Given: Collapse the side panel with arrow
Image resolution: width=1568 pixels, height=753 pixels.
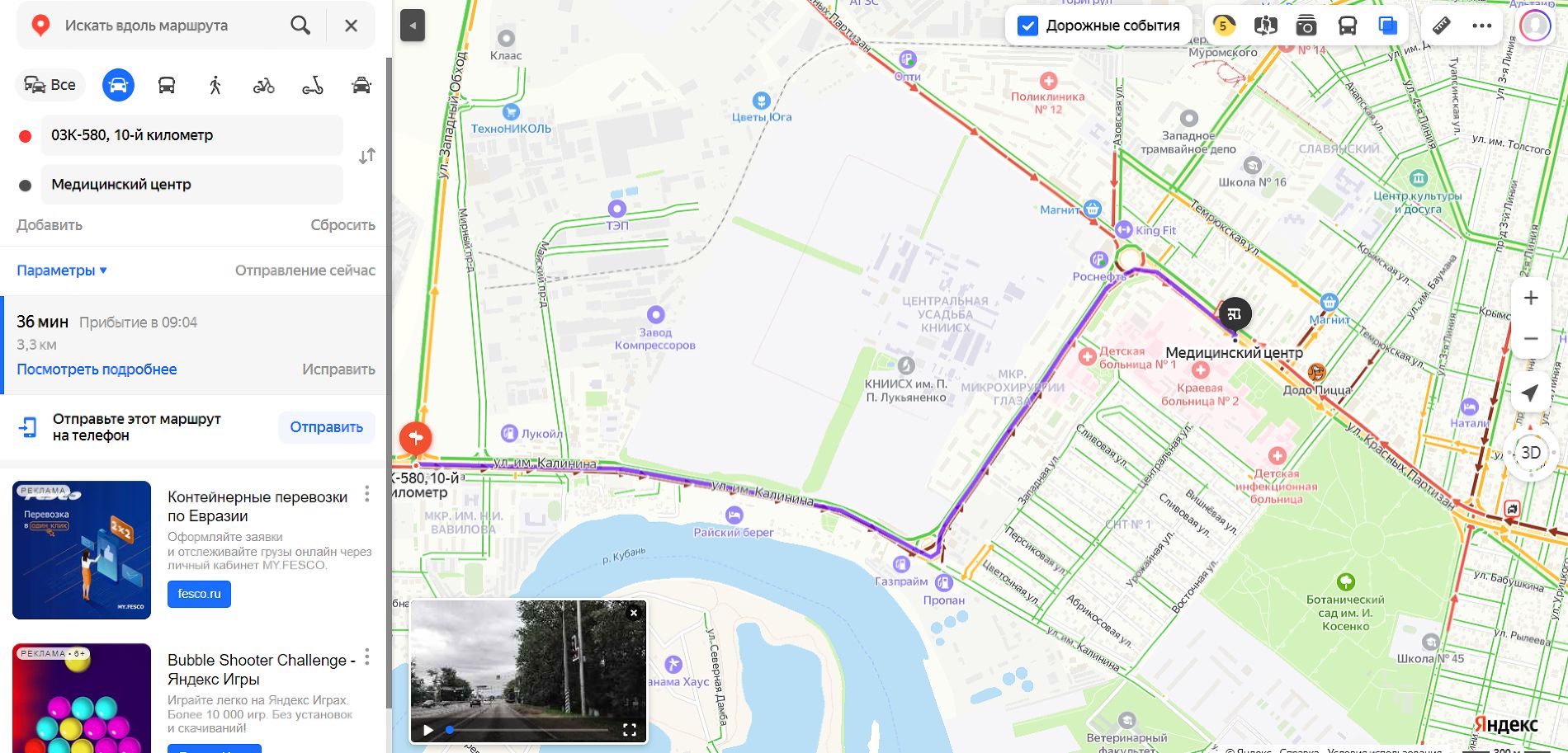Looking at the screenshot, I should pos(413,26).
